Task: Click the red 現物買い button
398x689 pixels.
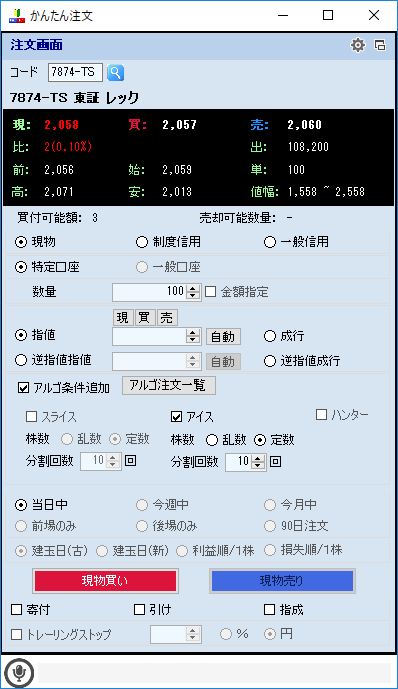Action: 105,581
